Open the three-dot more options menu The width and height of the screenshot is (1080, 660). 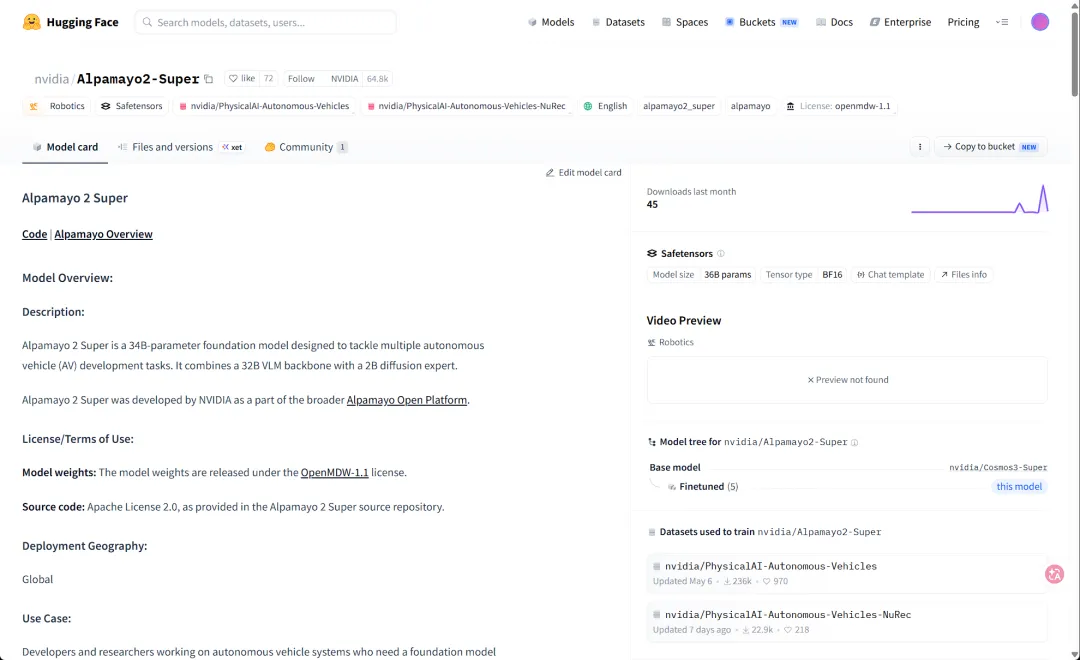coord(920,147)
